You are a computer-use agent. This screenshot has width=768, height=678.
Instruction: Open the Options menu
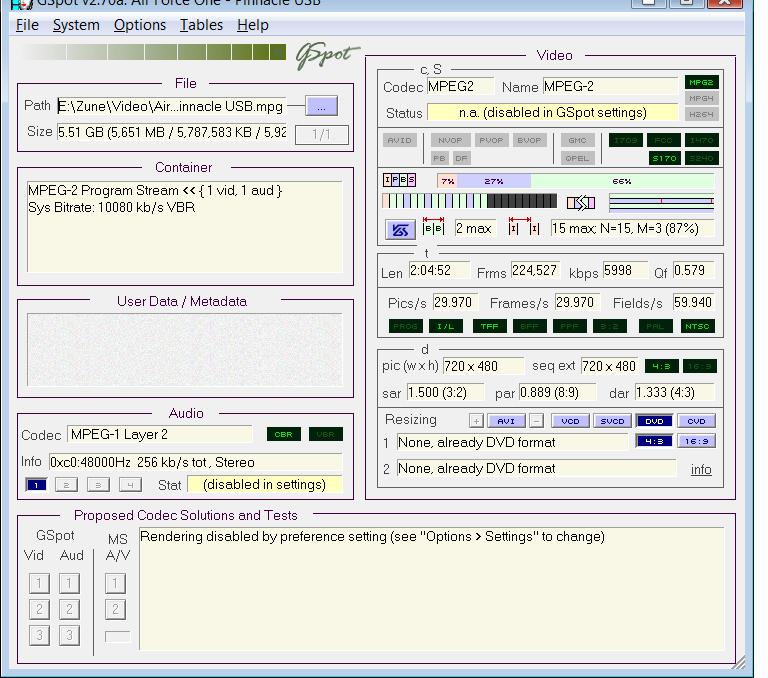(x=139, y=25)
